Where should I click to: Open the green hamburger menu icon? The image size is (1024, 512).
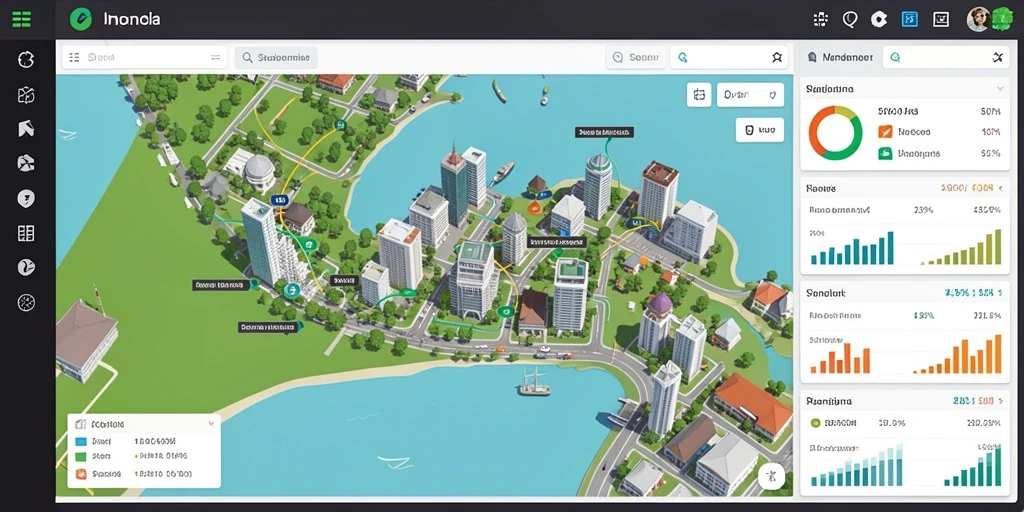pos(21,19)
